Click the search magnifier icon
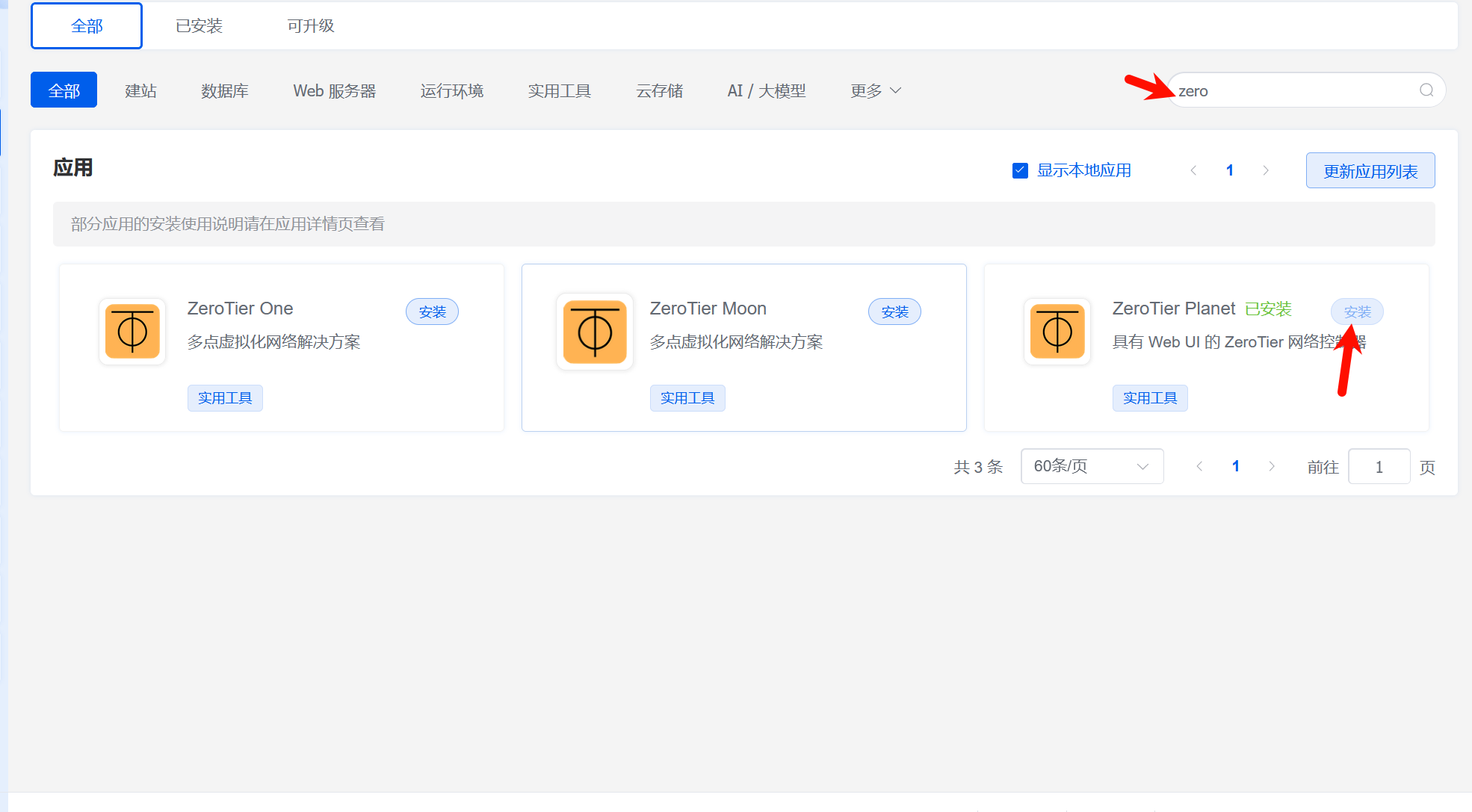Viewport: 1472px width, 812px height. tap(1426, 90)
